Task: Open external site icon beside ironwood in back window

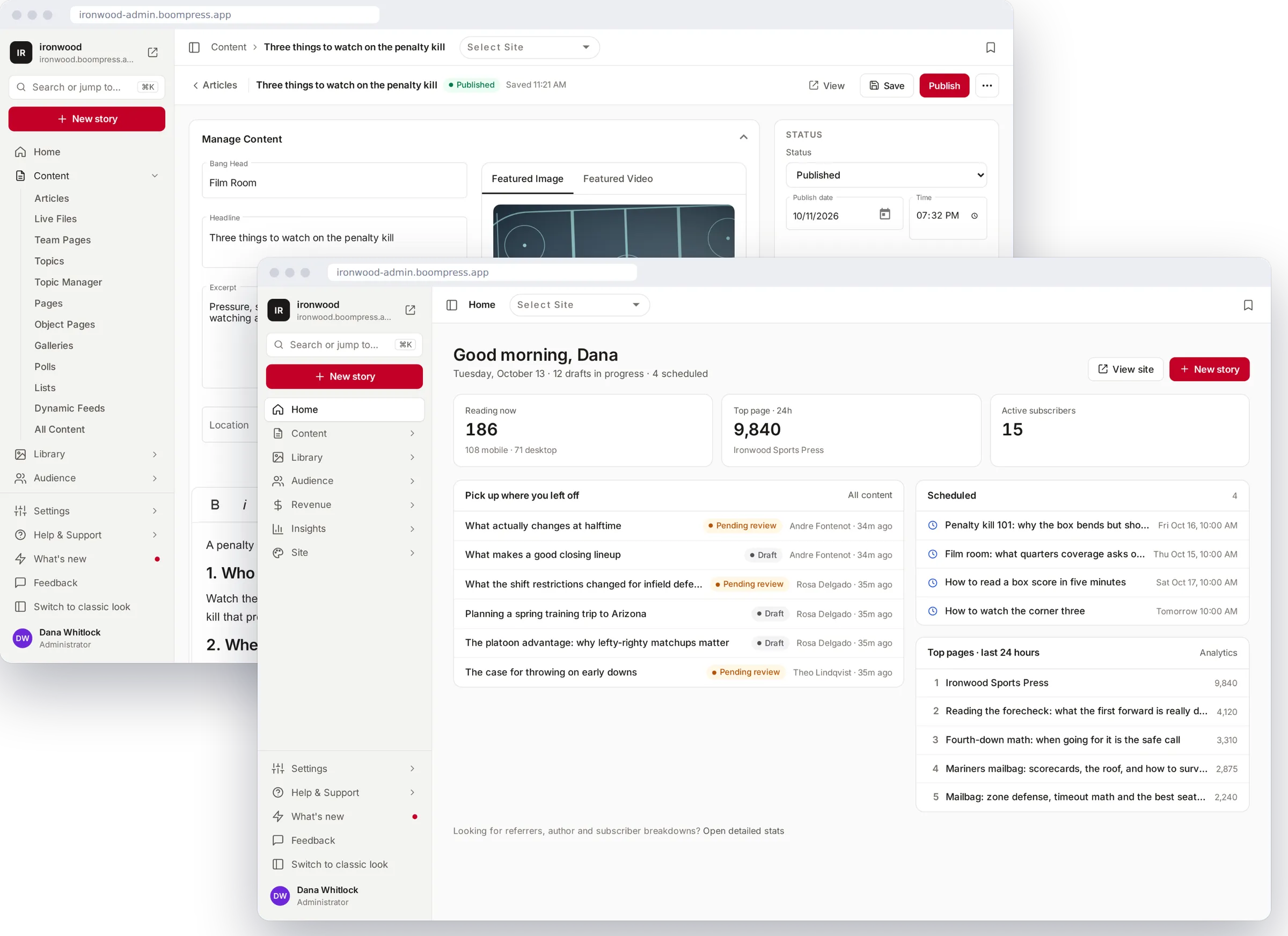Action: click(x=153, y=52)
